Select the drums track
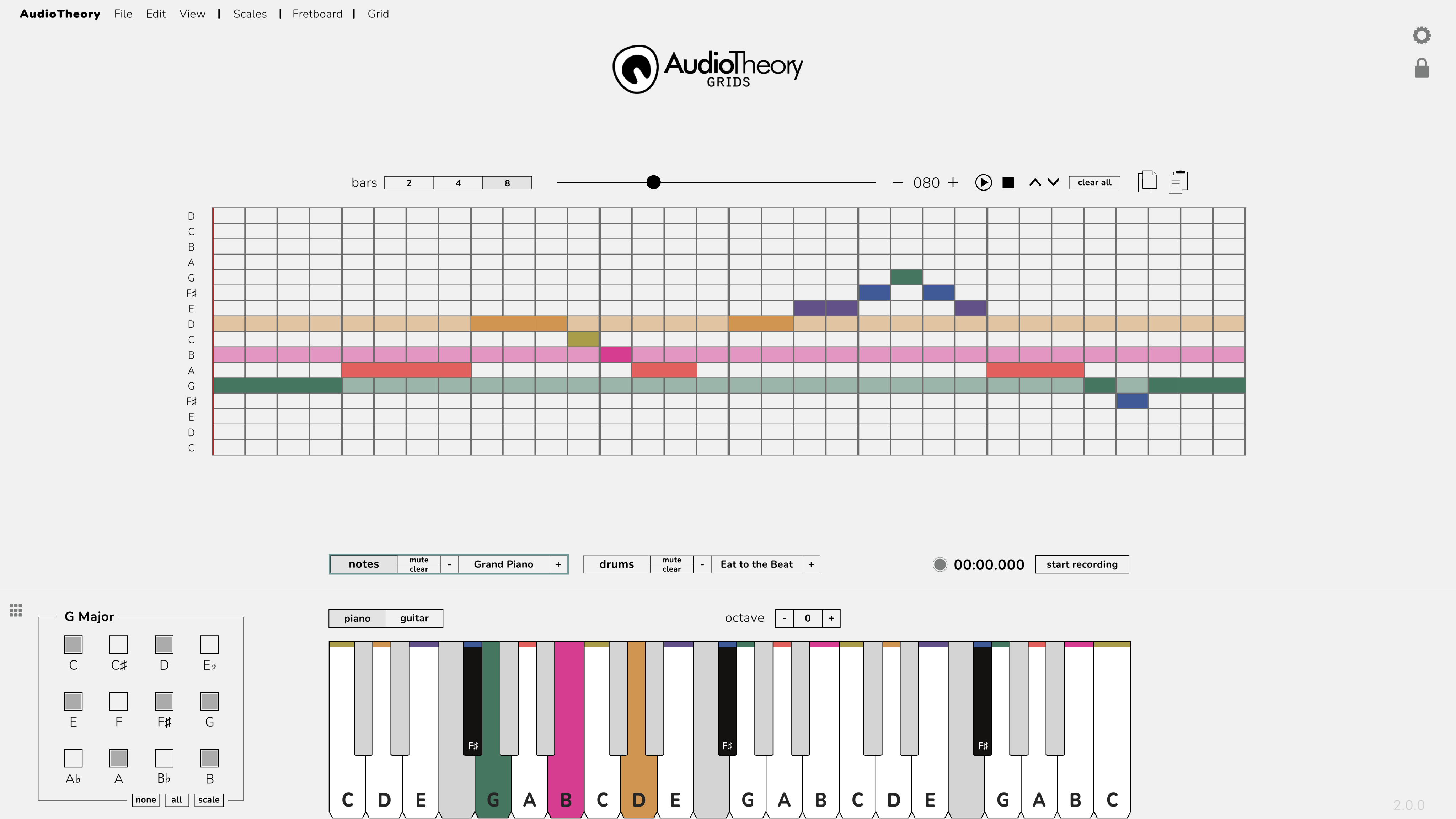 pyautogui.click(x=616, y=564)
